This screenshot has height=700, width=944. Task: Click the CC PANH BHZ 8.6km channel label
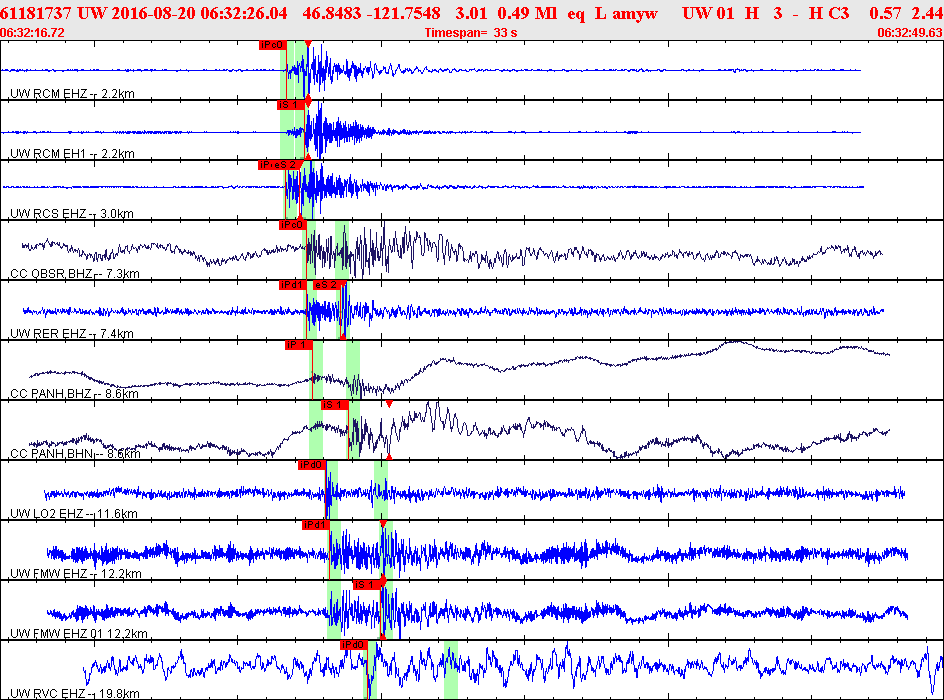(x=74, y=394)
